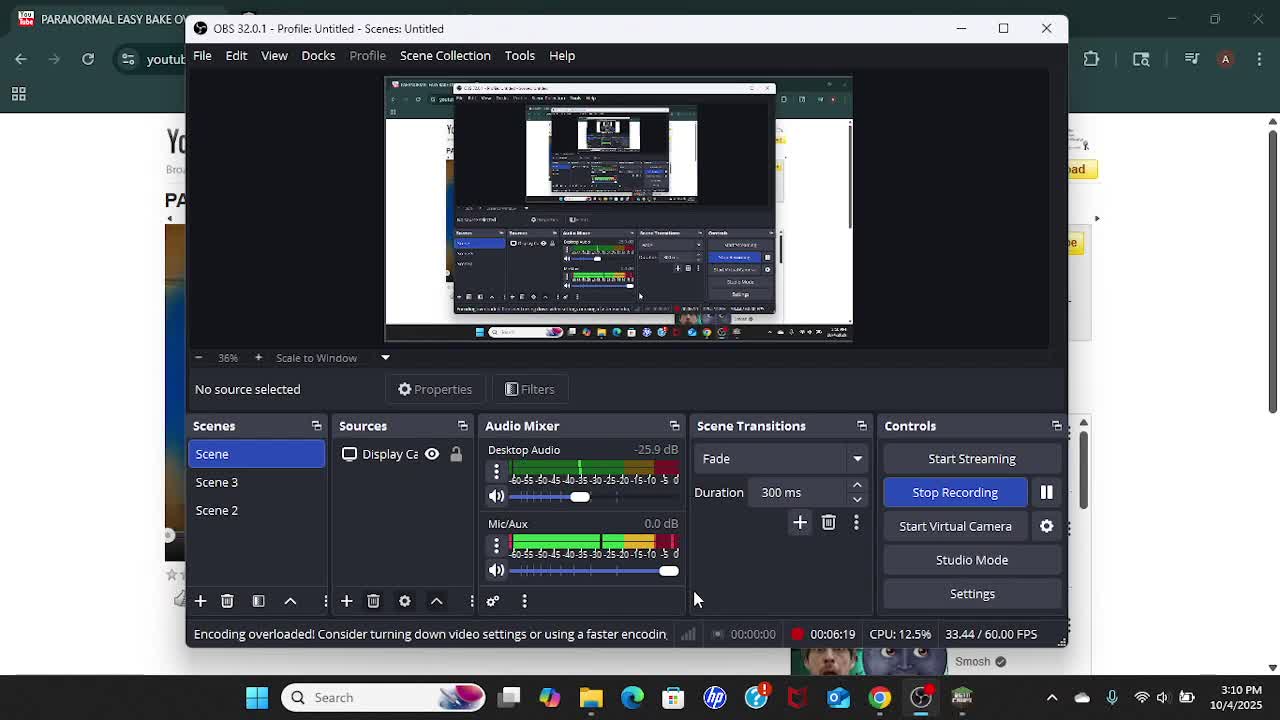1280x720 pixels.
Task: Open scene filters icon in Scenes toolbar
Action: (x=258, y=601)
